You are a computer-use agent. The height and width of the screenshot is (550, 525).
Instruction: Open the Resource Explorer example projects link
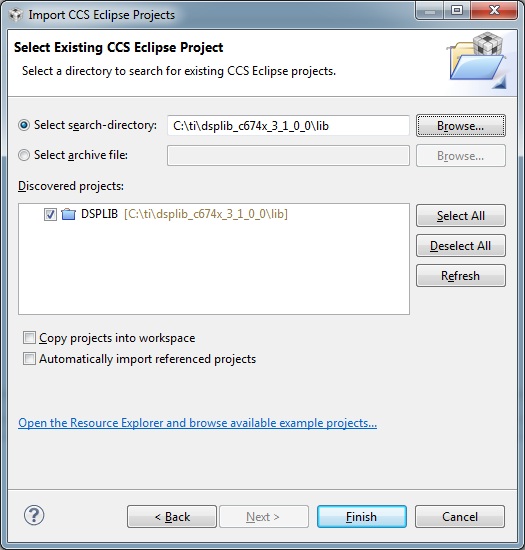[197, 423]
